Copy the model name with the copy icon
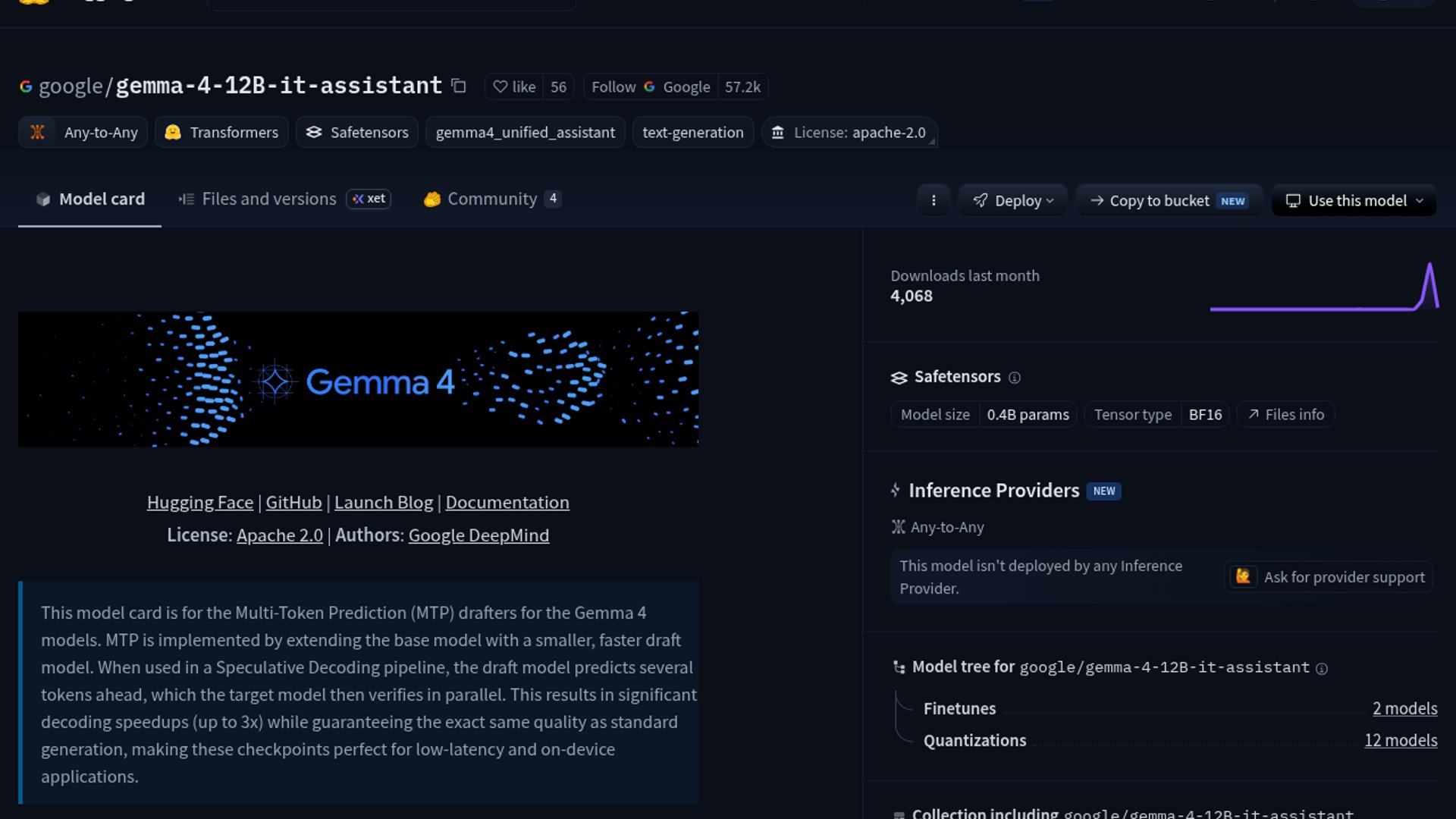 click(x=458, y=86)
